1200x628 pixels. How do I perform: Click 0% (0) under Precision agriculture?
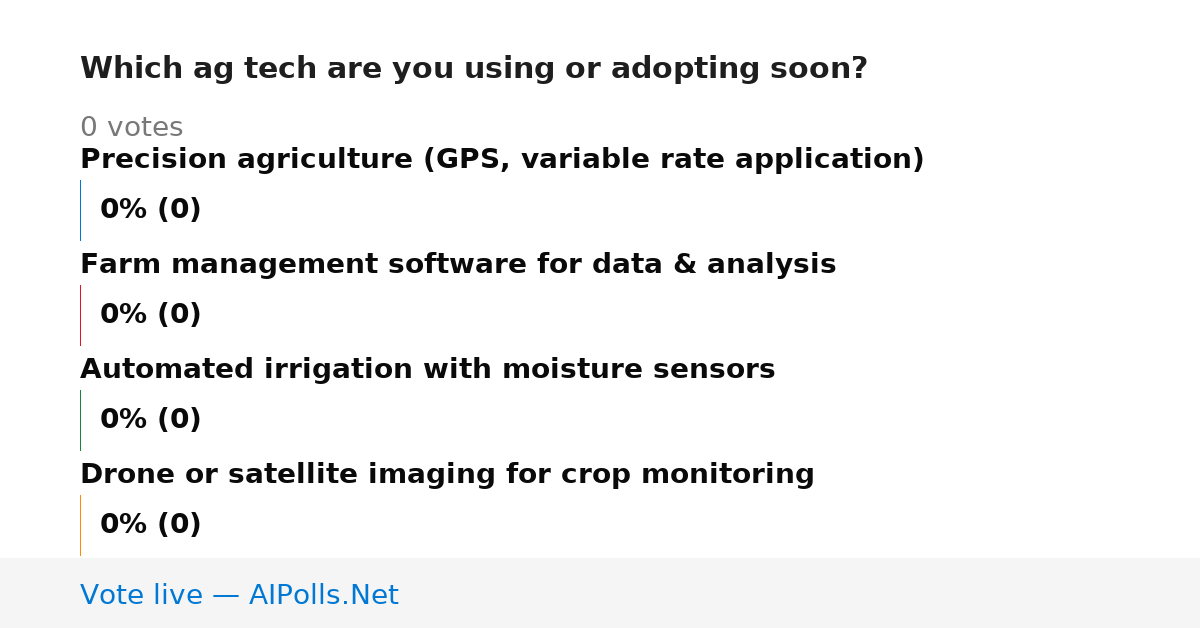(x=150, y=210)
